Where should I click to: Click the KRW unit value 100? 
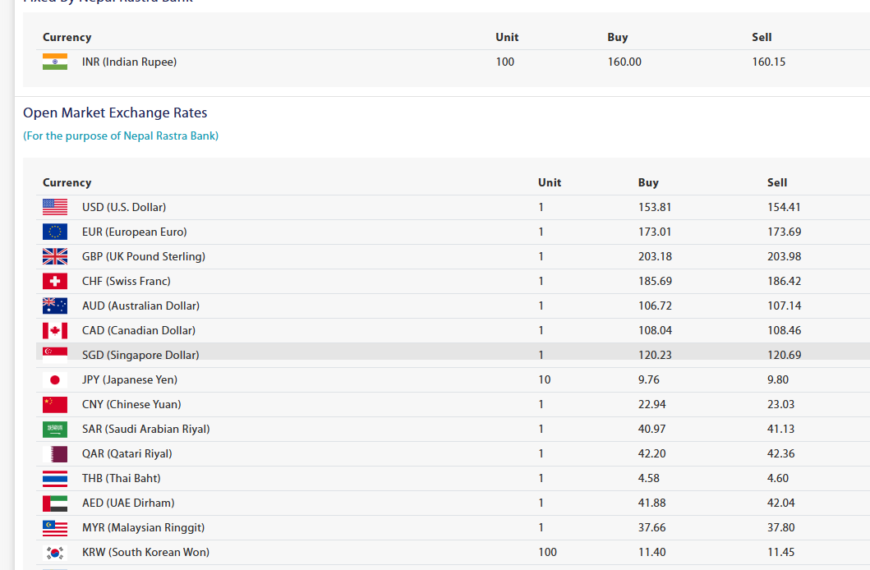pyautogui.click(x=548, y=552)
